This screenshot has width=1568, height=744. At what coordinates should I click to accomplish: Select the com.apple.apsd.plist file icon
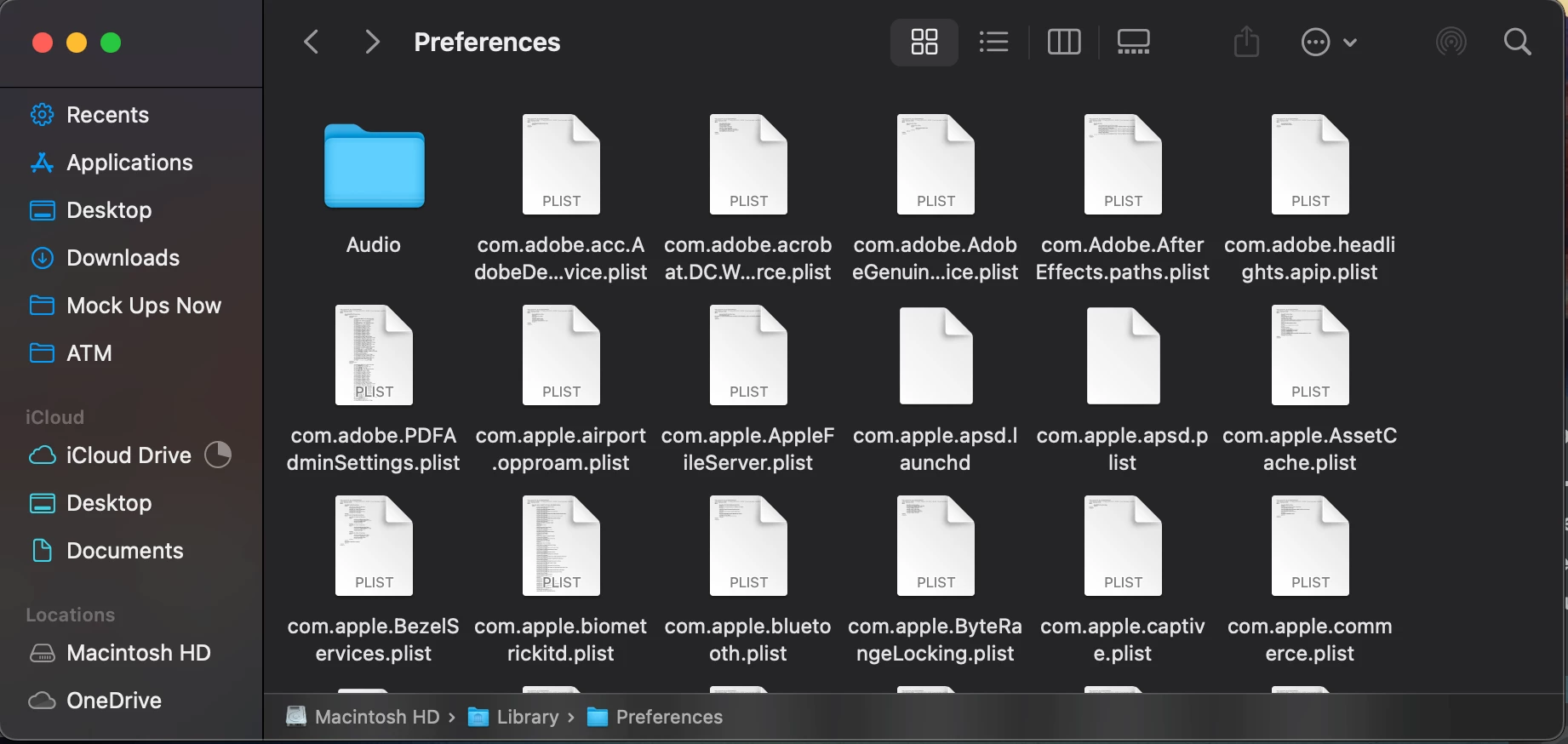pyautogui.click(x=1123, y=355)
